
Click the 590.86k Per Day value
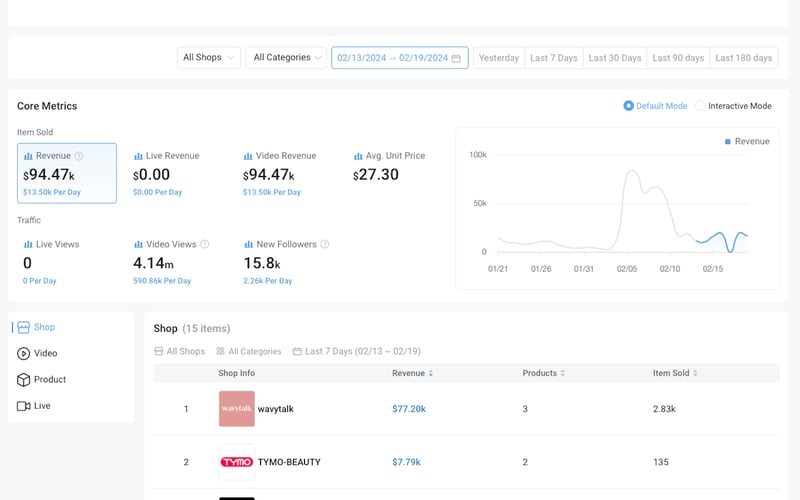click(x=162, y=281)
